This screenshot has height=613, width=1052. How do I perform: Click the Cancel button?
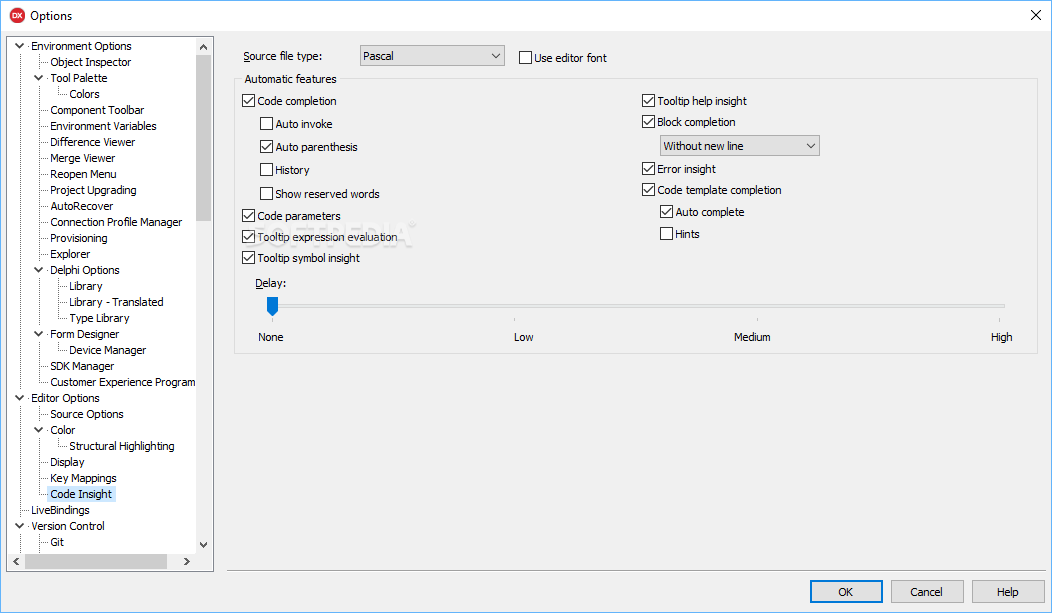click(927, 592)
